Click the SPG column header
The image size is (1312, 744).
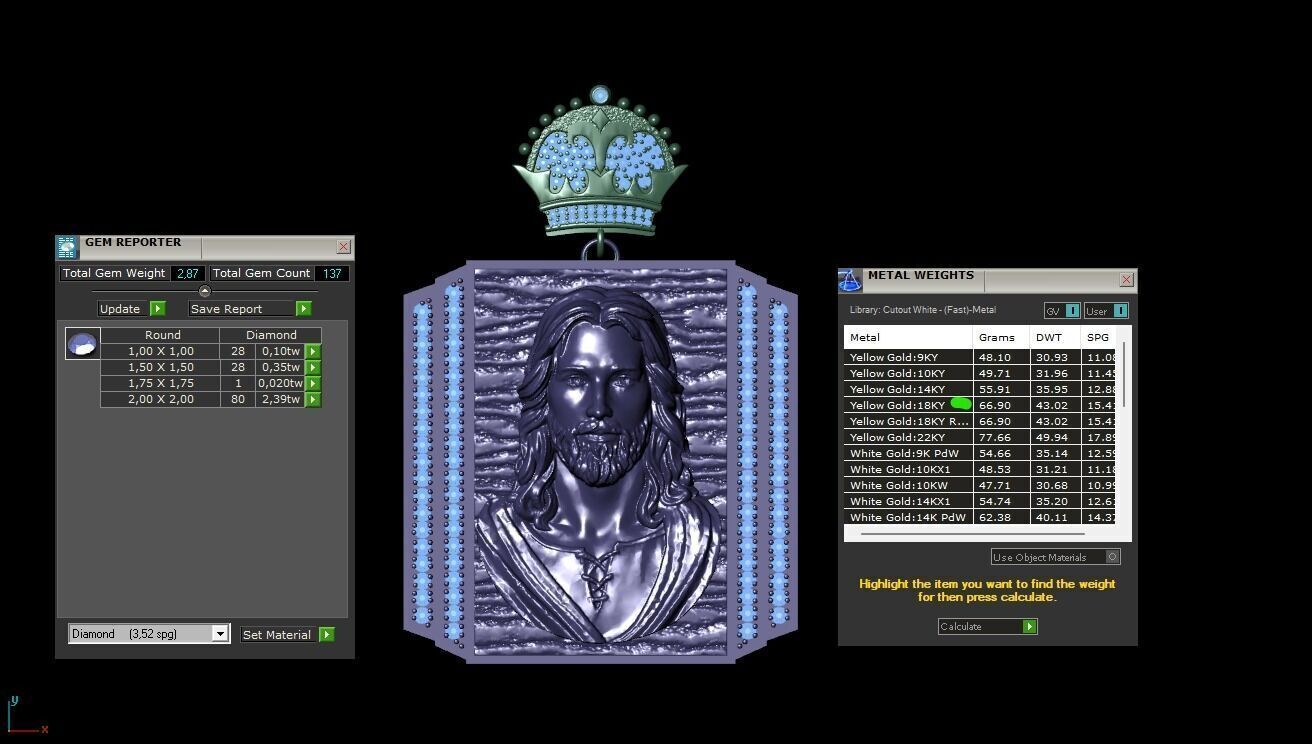coord(1099,337)
